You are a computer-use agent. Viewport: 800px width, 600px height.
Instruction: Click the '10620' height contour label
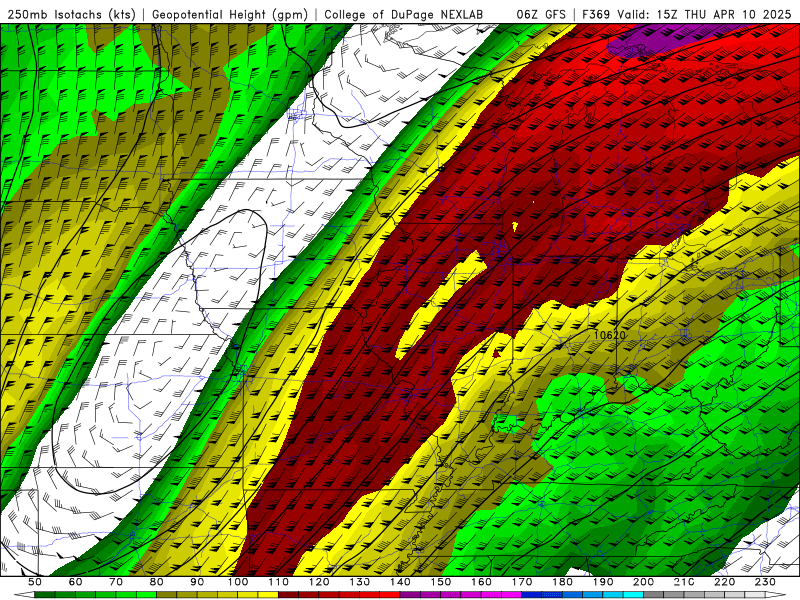(x=610, y=335)
